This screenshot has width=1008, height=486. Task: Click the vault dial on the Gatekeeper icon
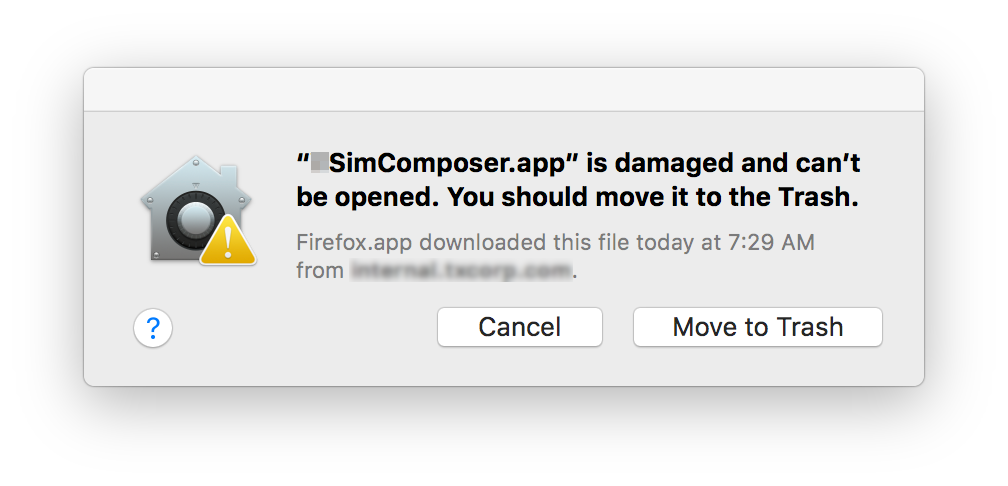click(x=191, y=220)
